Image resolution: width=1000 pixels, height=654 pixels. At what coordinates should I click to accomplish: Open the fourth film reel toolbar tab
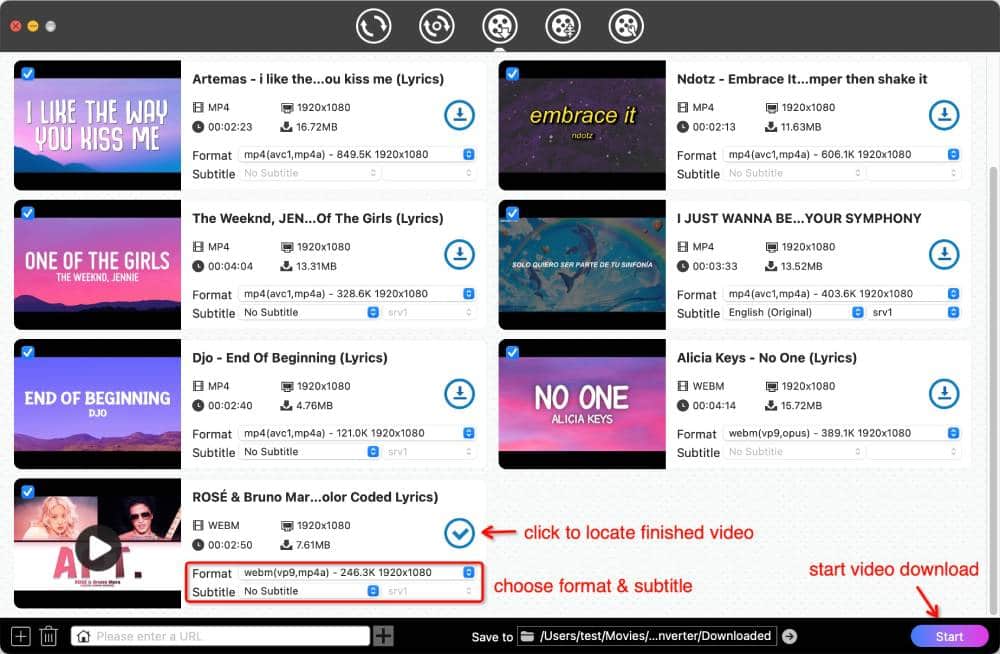(562, 26)
